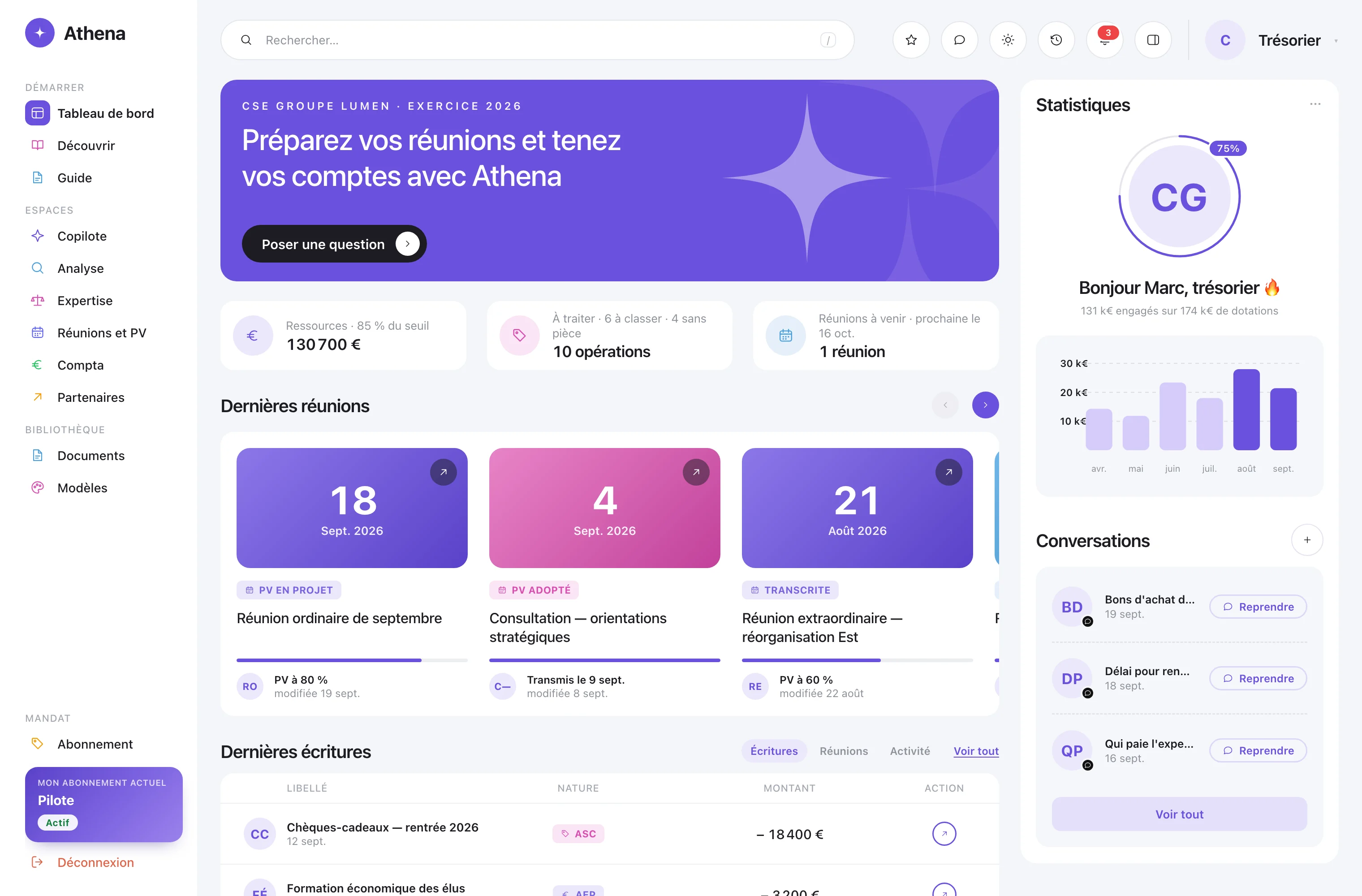The height and width of the screenshot is (896, 1362).
Task: Show next meetings carousel arrow
Action: click(x=986, y=405)
